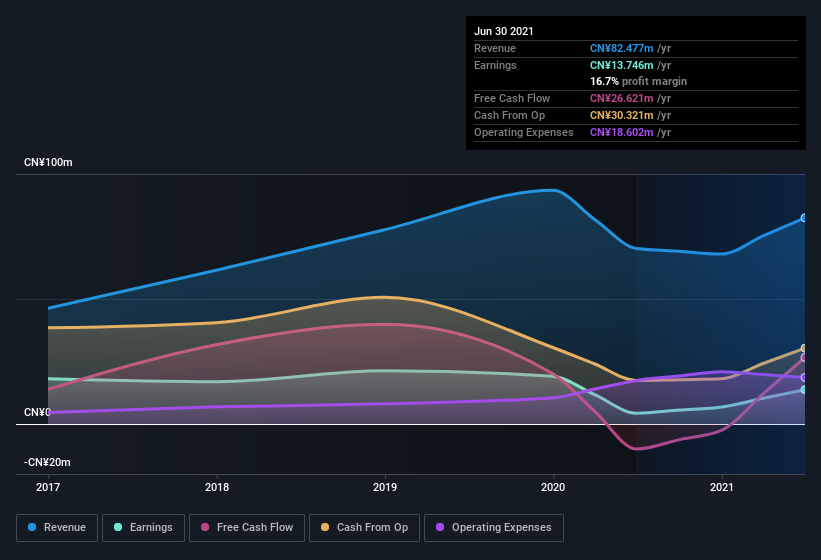Viewport: 821px width, 560px height.
Task: Click the Free Cash Flow endpoint marker
Action: [804, 357]
